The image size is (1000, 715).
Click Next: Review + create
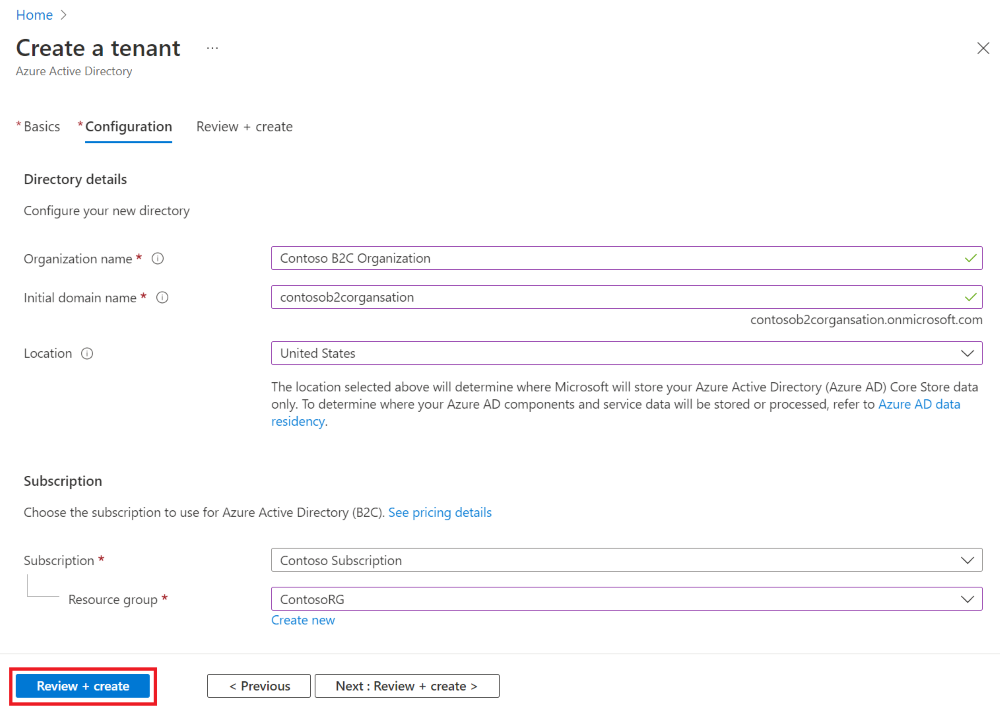406,686
